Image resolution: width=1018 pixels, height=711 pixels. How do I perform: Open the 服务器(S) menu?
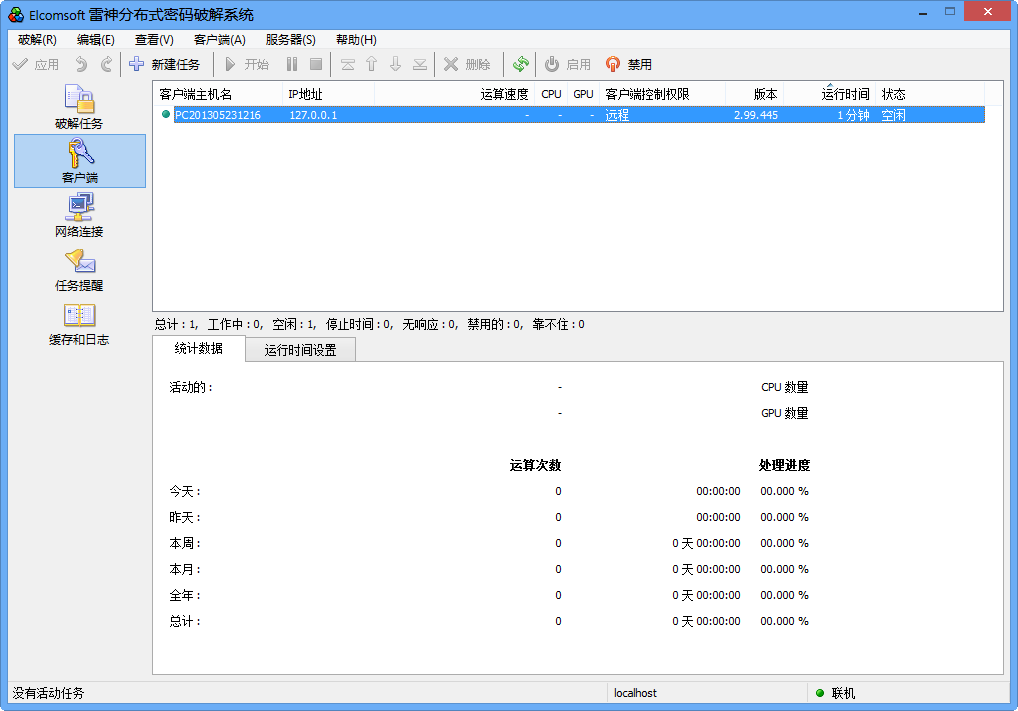(288, 39)
